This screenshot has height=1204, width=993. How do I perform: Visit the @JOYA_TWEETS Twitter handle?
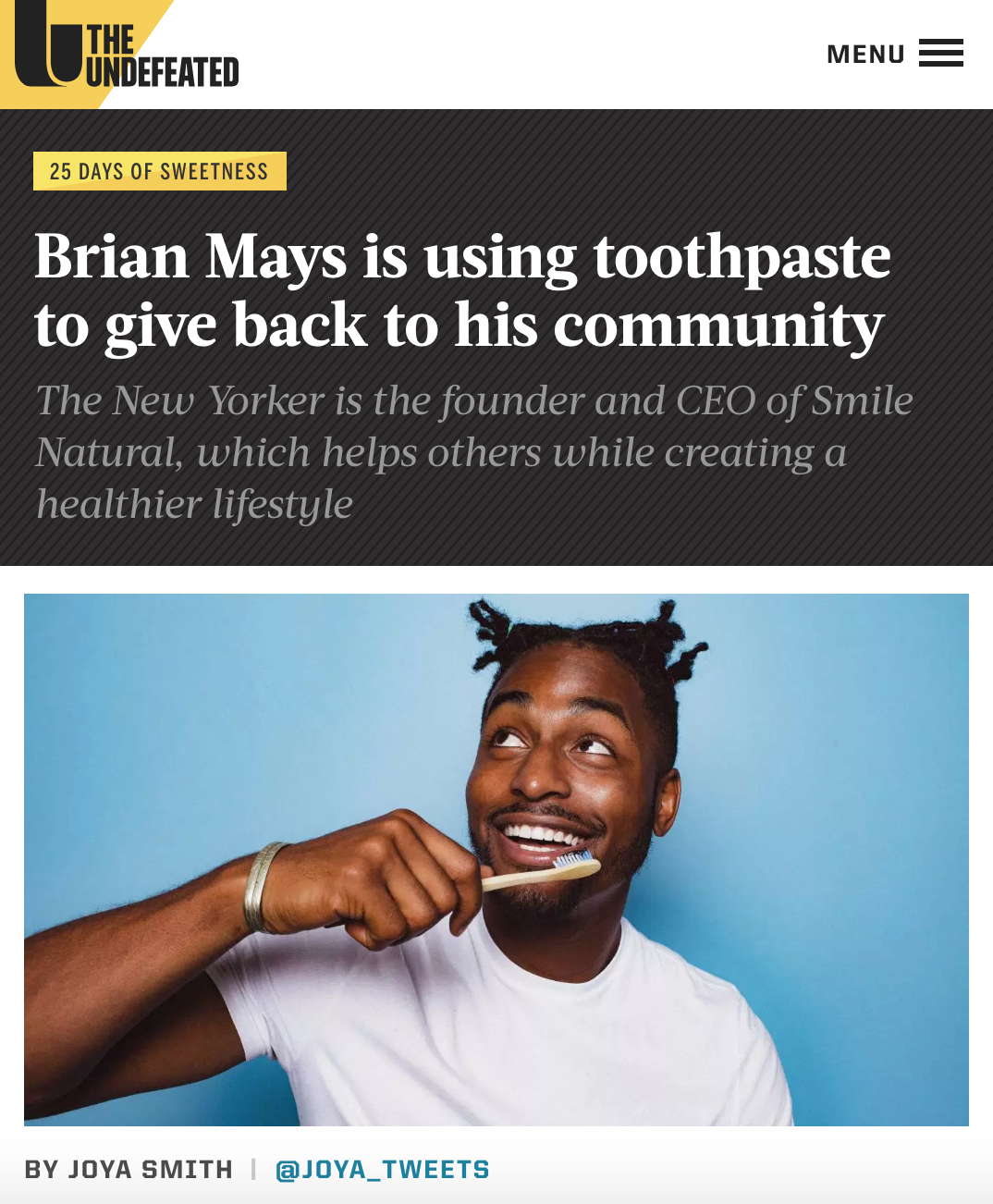[x=383, y=1170]
